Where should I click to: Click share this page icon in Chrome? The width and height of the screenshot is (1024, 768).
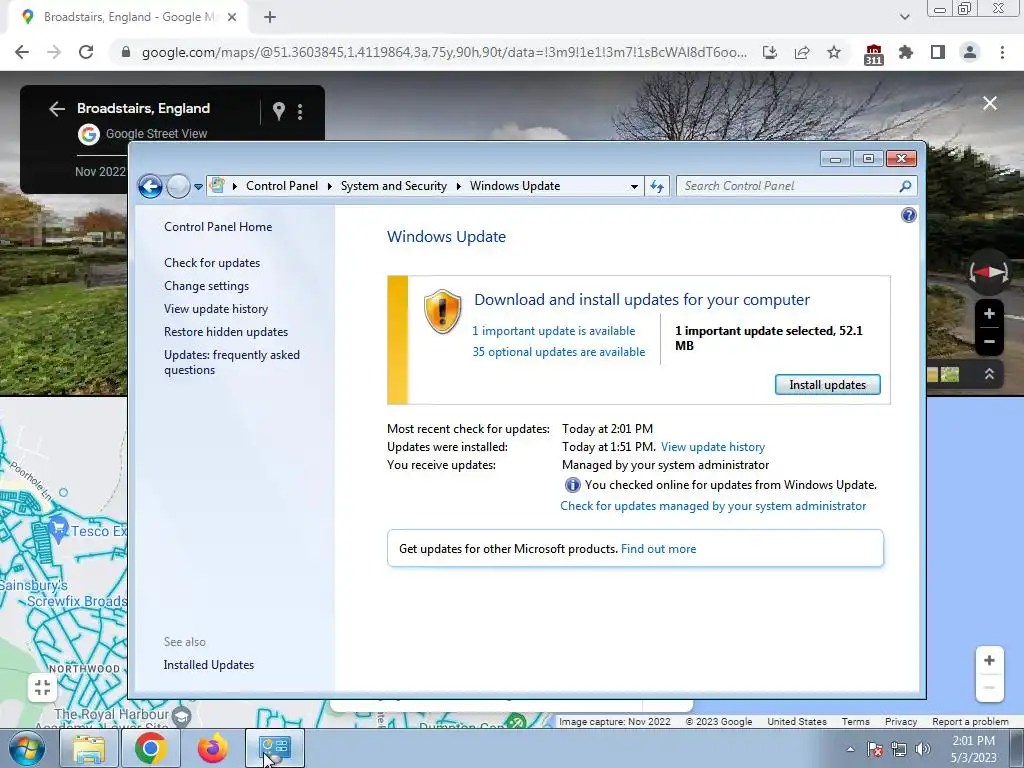tap(802, 52)
